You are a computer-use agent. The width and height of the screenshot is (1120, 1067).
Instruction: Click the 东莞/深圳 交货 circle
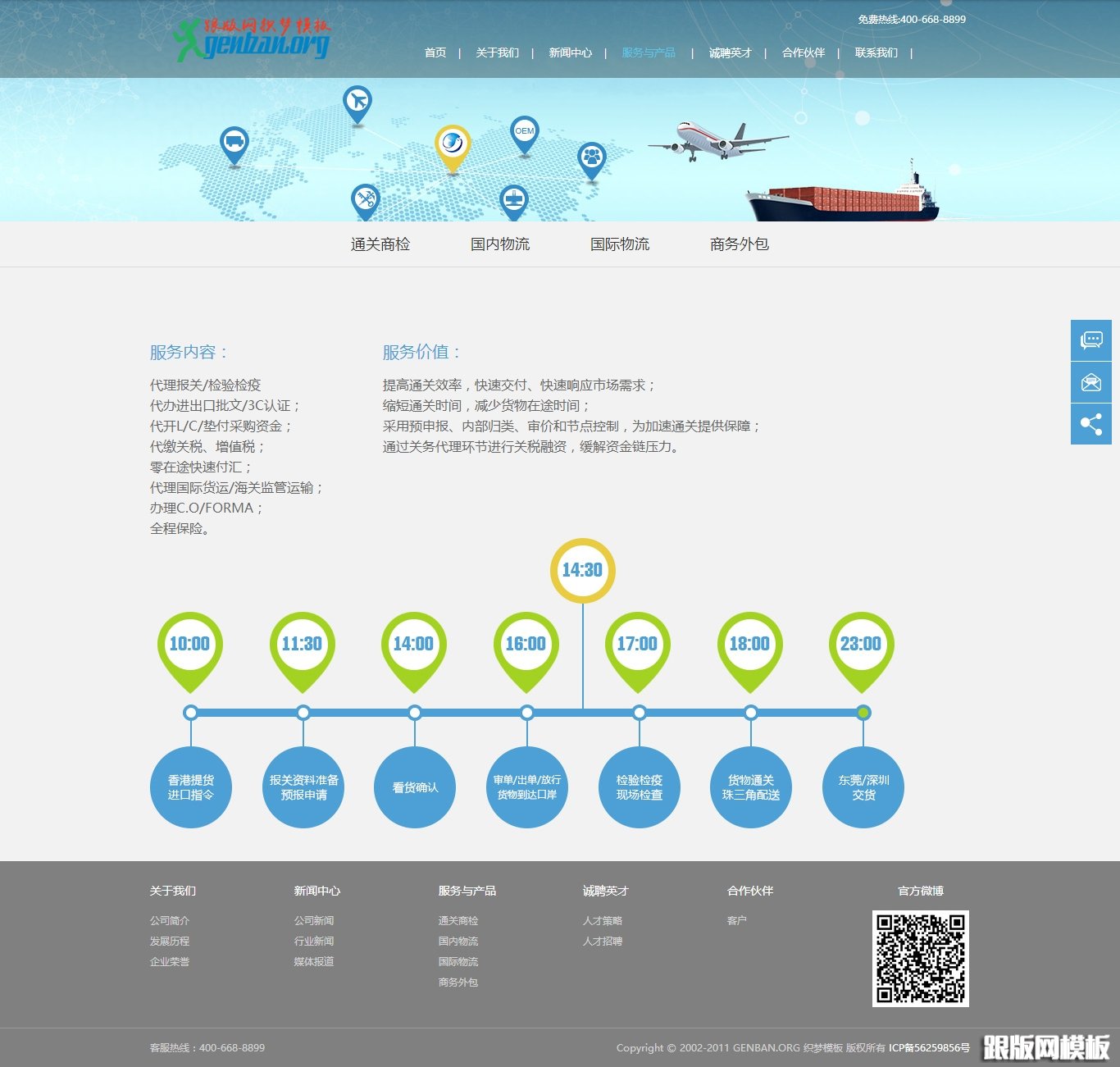pos(863,787)
